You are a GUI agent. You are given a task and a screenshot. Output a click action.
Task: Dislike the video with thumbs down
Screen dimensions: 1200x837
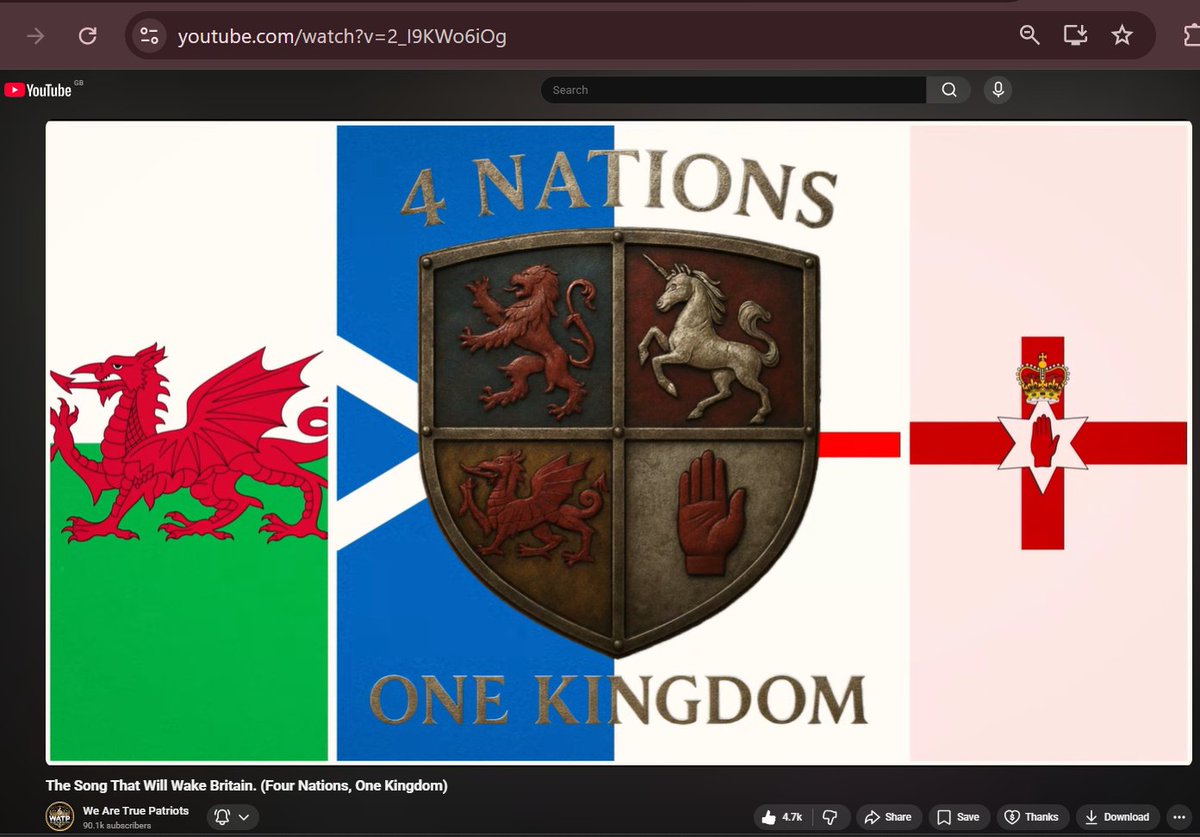point(829,817)
